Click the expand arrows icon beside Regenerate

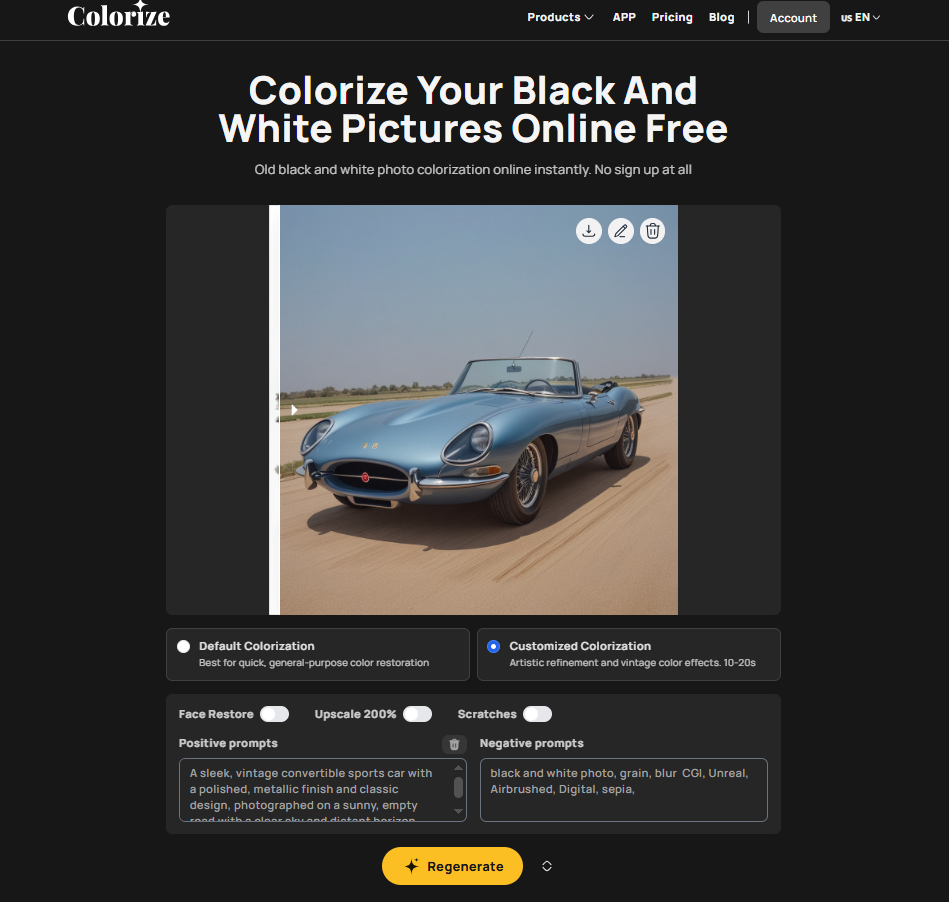tap(547, 866)
